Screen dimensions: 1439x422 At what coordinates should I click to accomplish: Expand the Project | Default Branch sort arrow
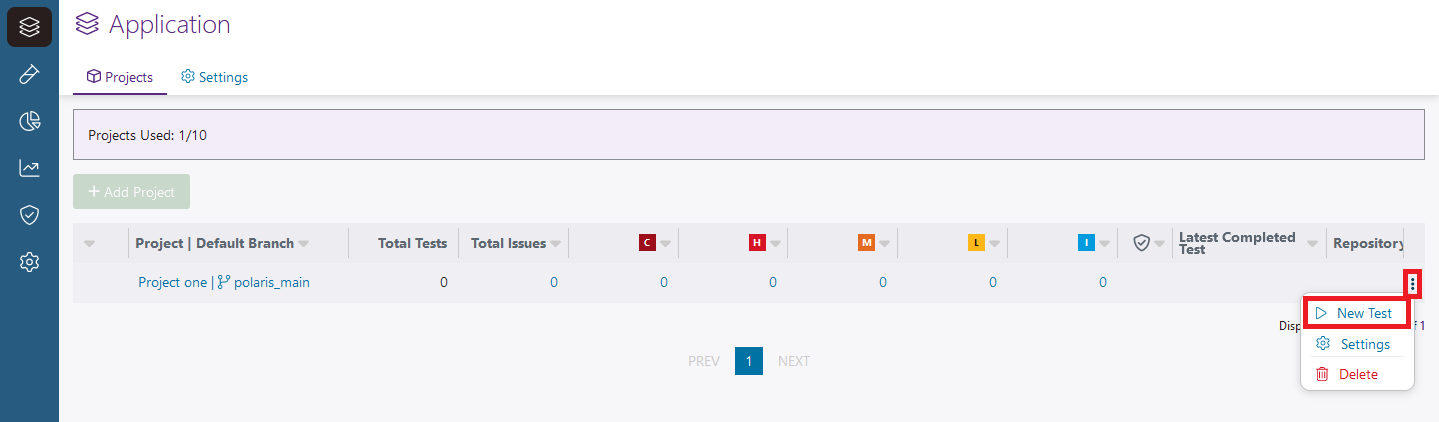pyautogui.click(x=303, y=243)
